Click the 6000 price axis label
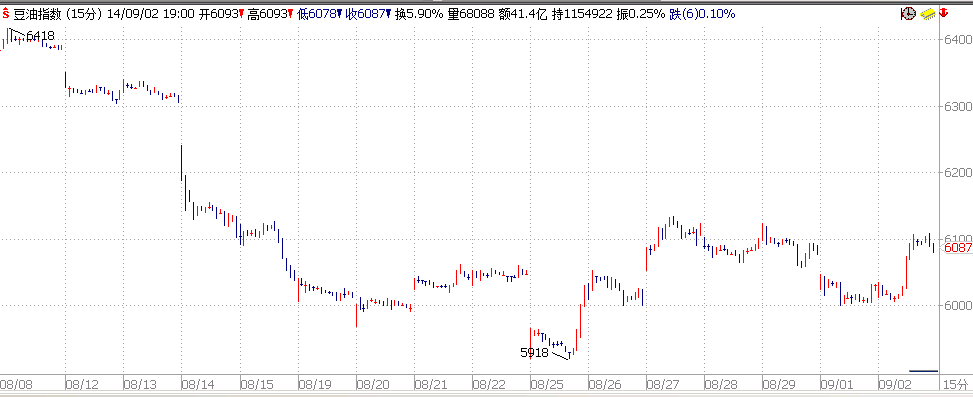 tap(958, 305)
